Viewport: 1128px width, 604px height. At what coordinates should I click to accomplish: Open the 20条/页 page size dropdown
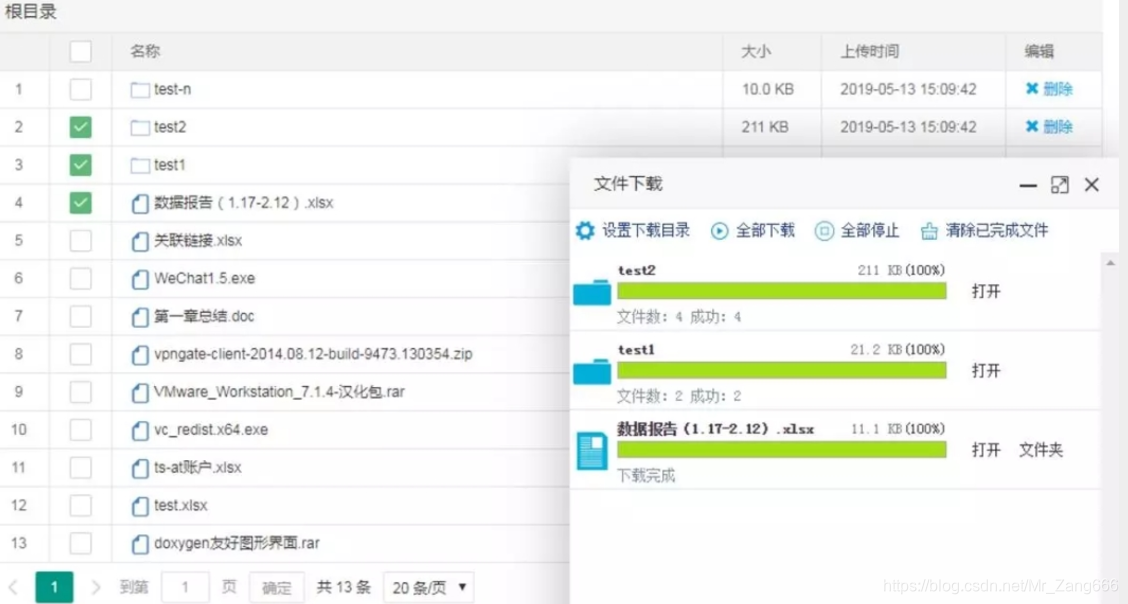click(428, 587)
